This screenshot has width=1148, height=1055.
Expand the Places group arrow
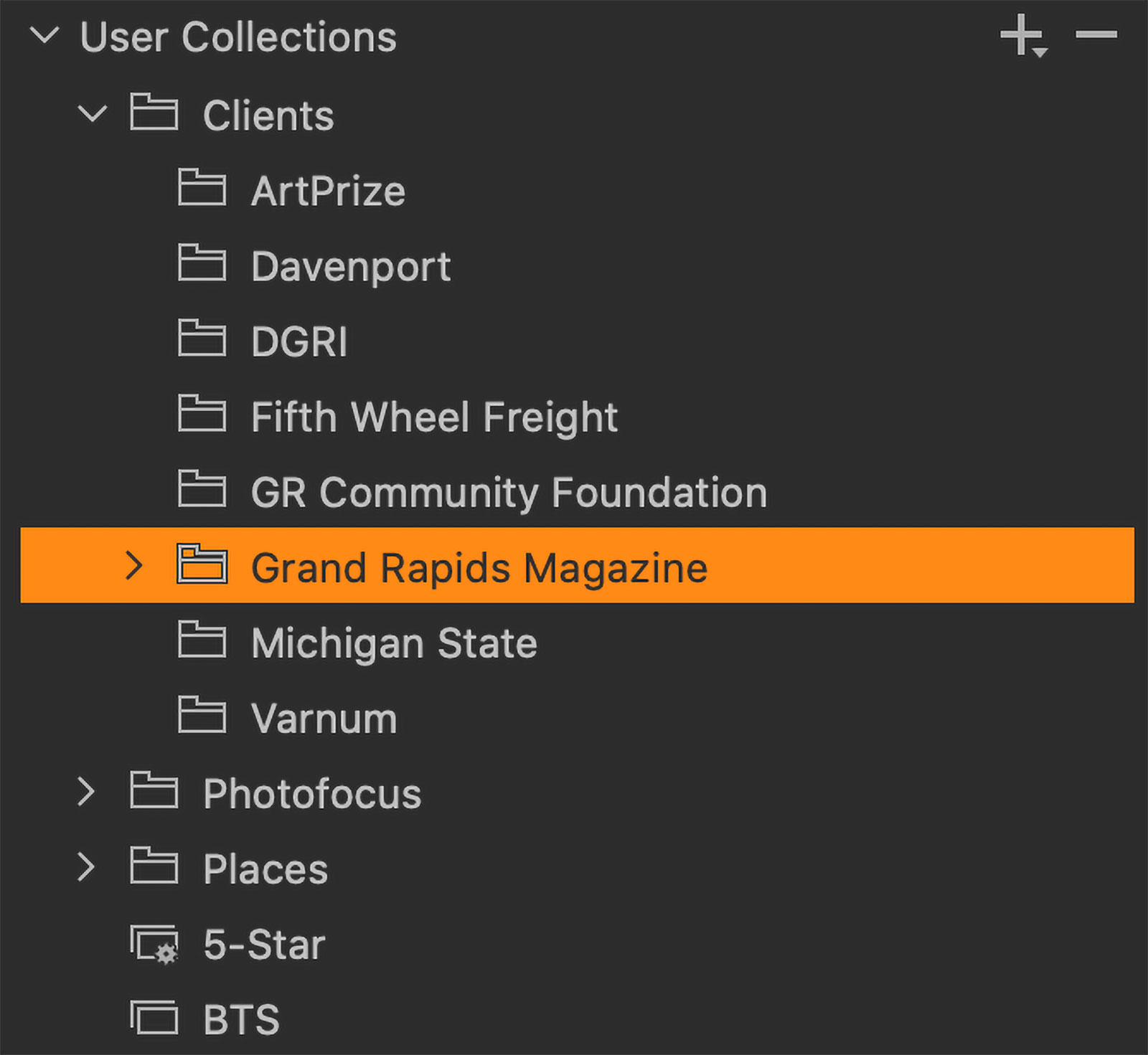tap(86, 867)
